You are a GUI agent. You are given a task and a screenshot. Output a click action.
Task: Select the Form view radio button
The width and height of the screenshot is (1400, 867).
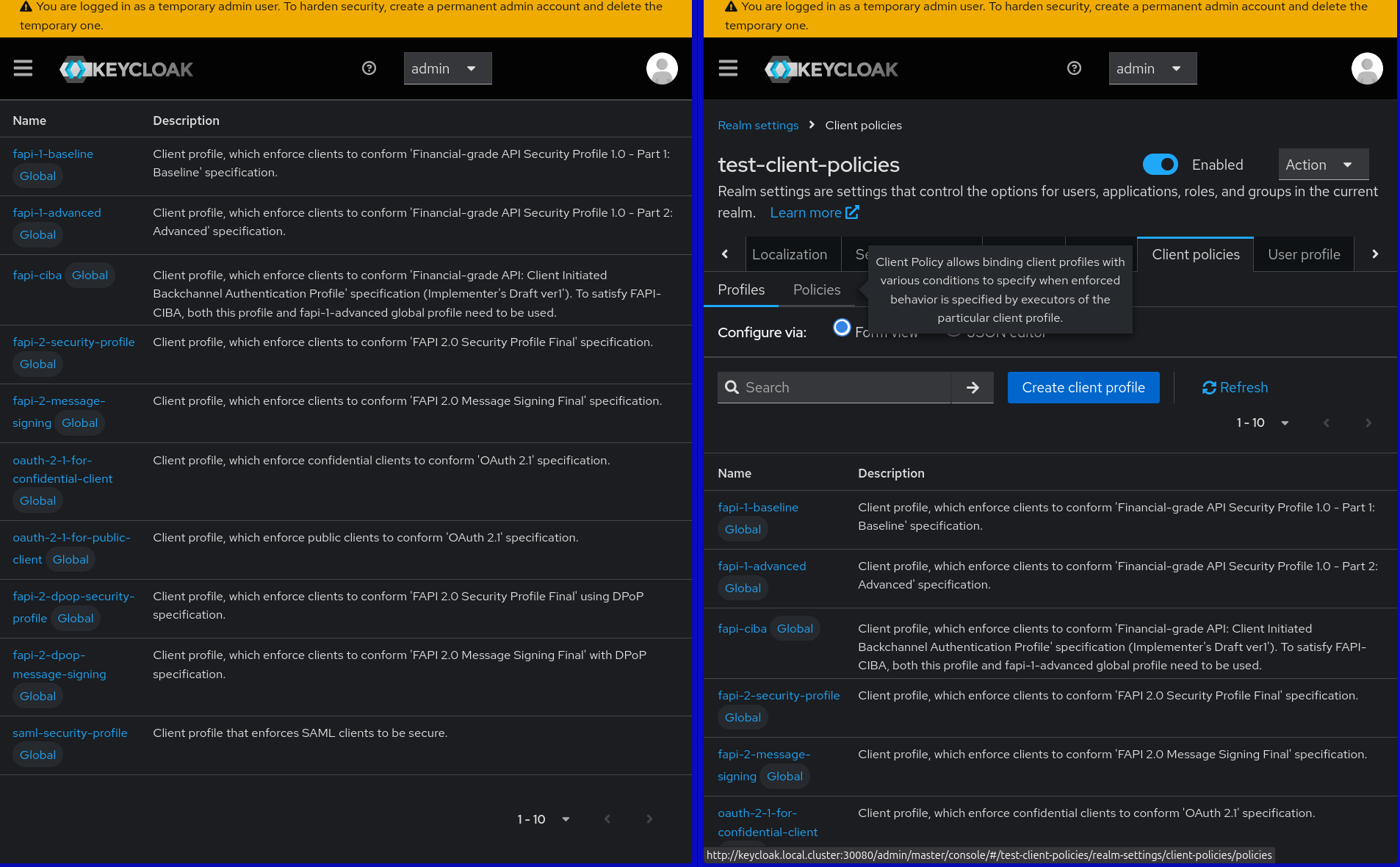(842, 328)
